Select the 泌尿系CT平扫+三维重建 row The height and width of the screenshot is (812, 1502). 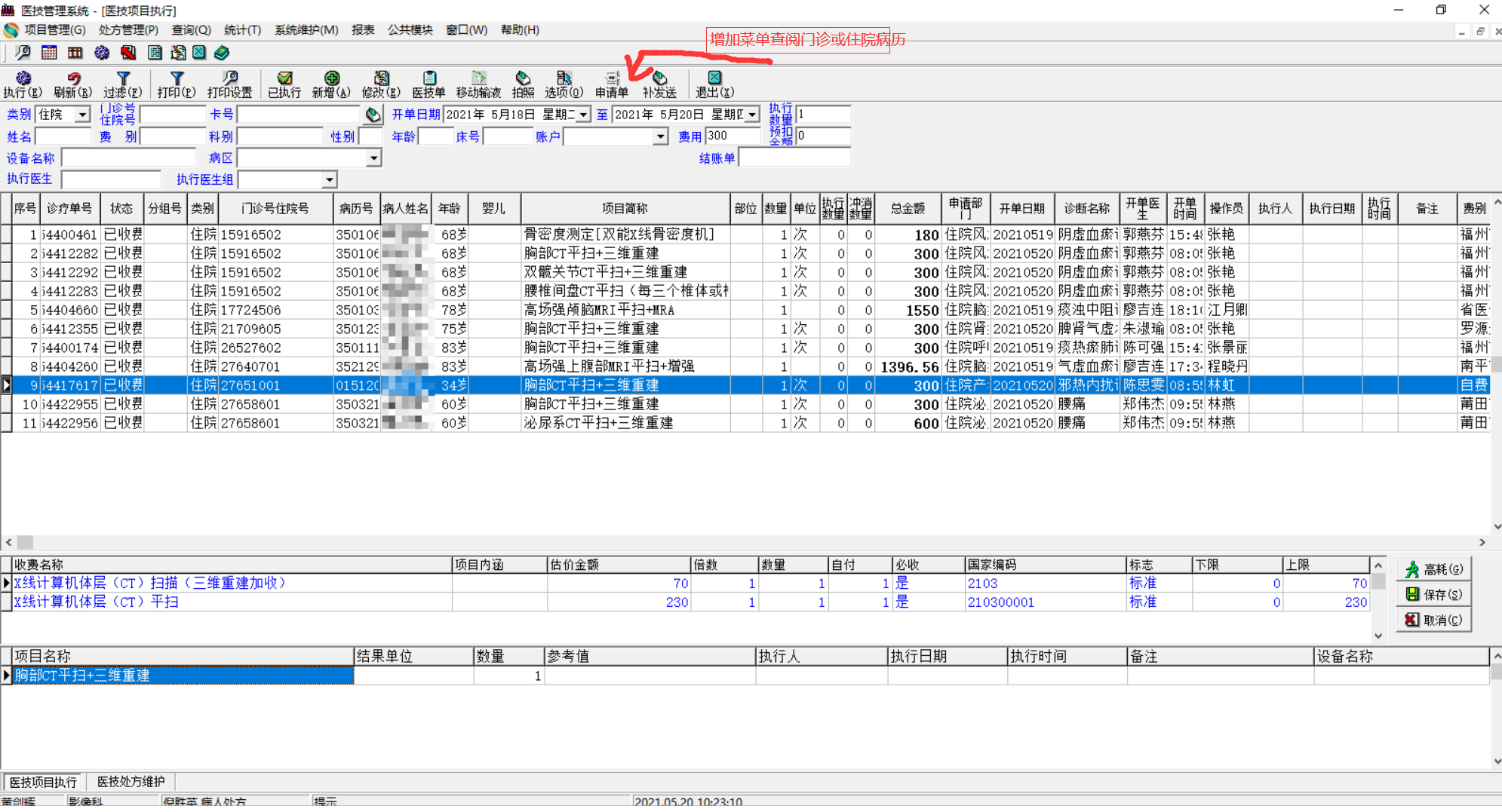(745, 423)
